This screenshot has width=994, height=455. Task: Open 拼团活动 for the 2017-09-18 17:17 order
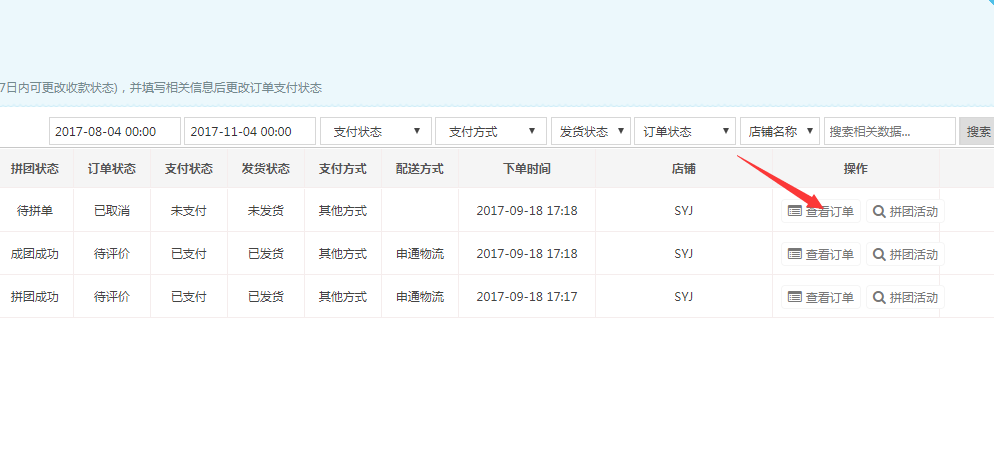pyautogui.click(x=905, y=297)
